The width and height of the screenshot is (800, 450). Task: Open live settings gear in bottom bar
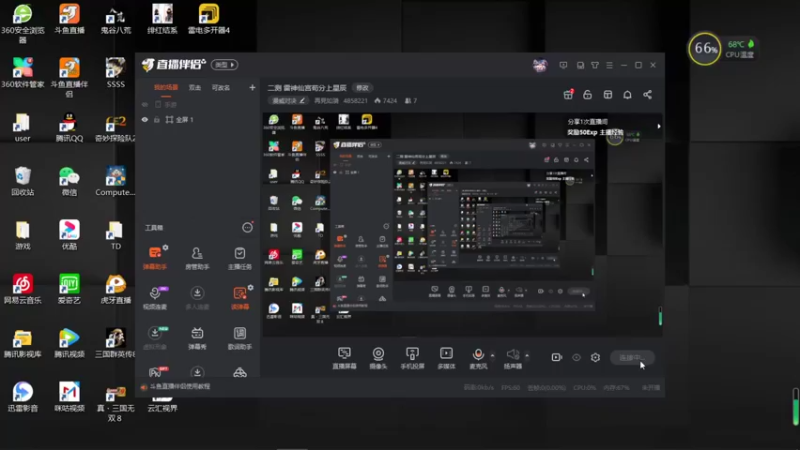tap(595, 358)
